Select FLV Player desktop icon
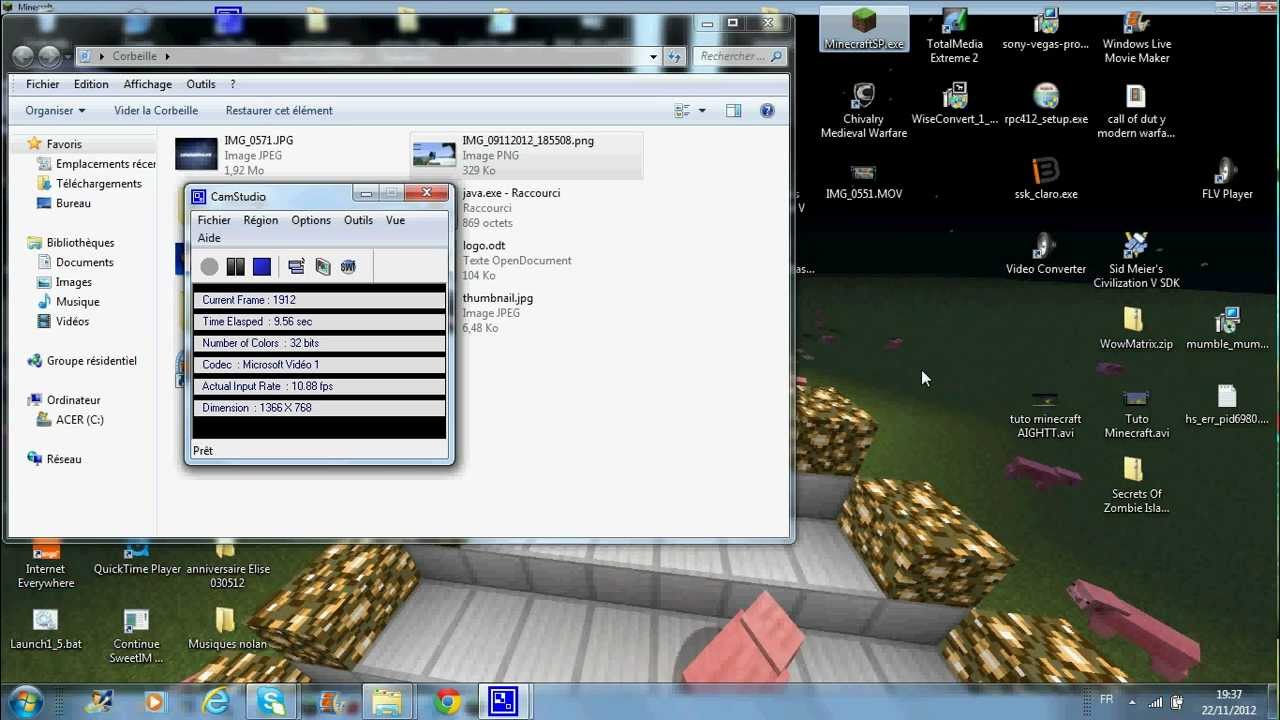Image resolution: width=1280 pixels, height=720 pixels. (x=1227, y=179)
